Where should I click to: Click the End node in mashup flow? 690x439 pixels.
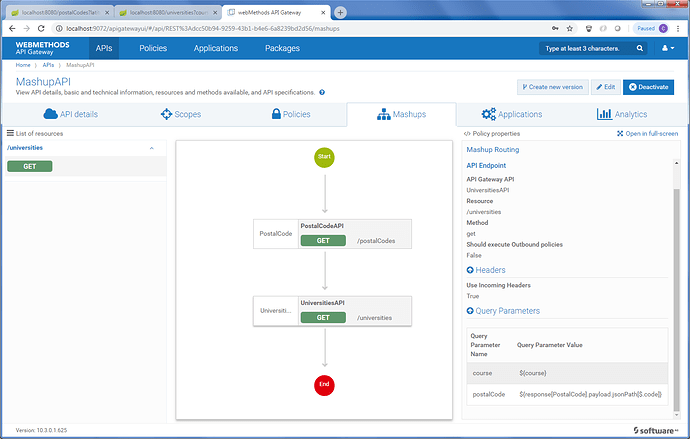coord(324,385)
